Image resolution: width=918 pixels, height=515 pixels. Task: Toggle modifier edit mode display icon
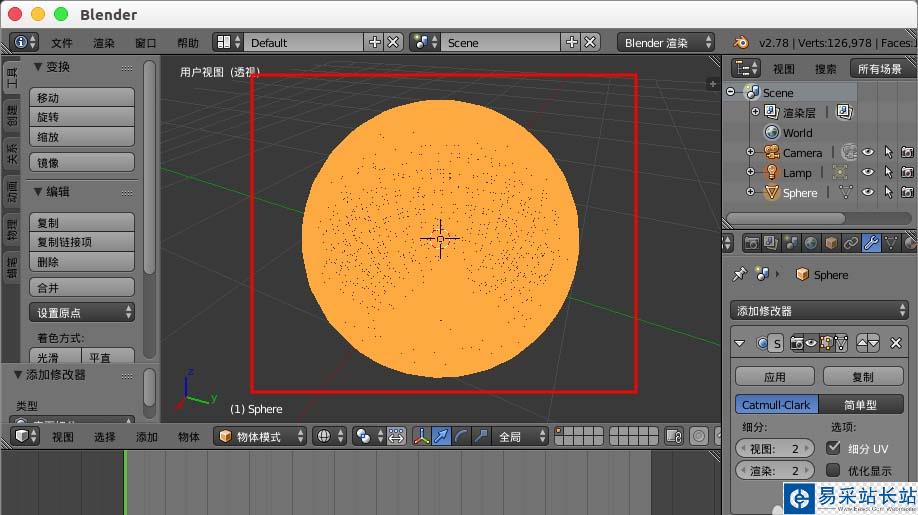(x=826, y=343)
